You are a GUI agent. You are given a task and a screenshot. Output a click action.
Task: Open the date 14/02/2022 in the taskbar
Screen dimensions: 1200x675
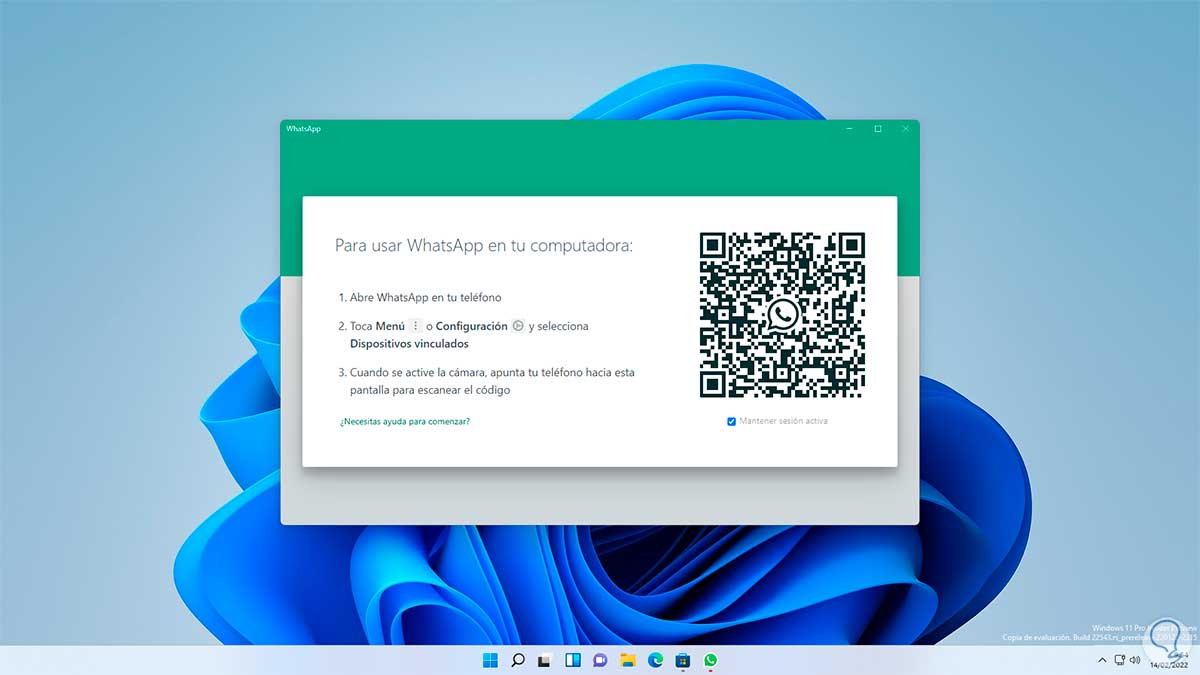(1169, 664)
